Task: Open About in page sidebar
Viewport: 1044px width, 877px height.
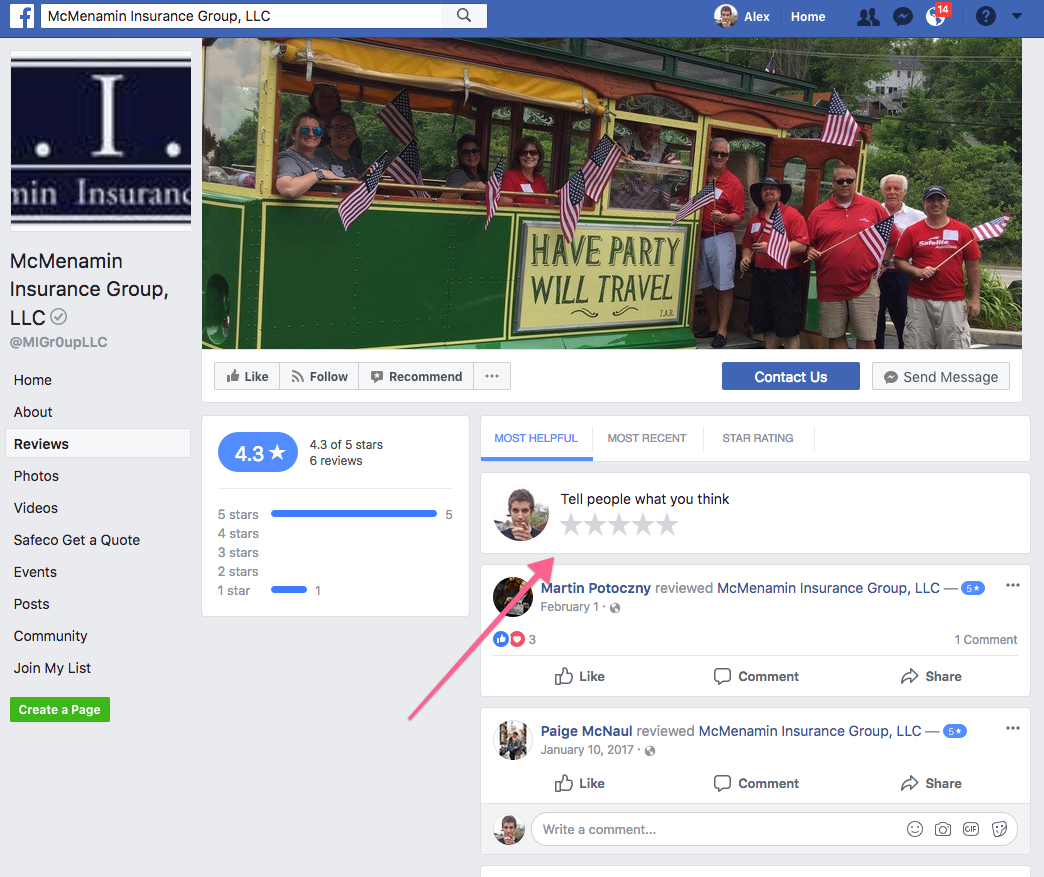Action: (33, 412)
